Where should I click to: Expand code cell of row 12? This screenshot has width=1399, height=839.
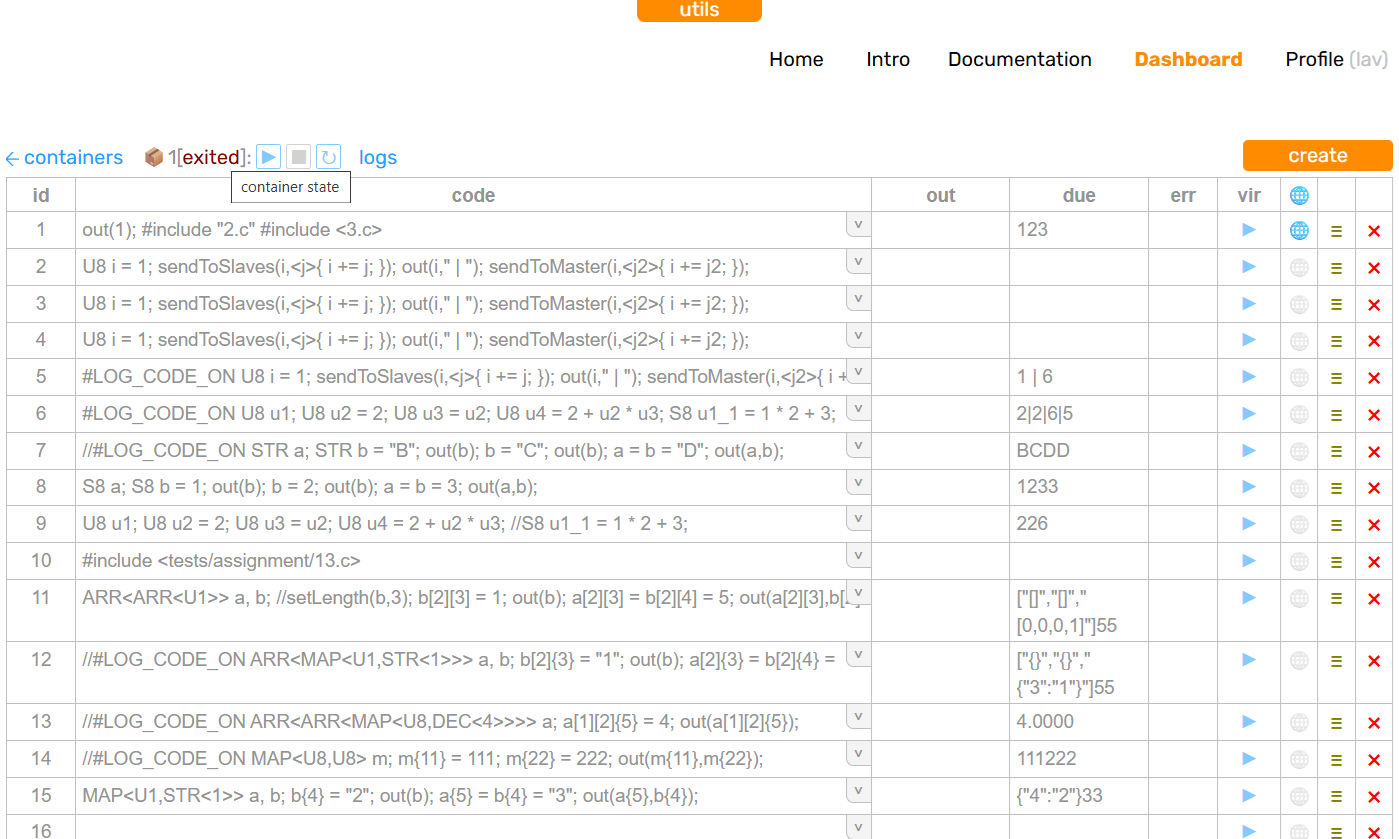[858, 654]
